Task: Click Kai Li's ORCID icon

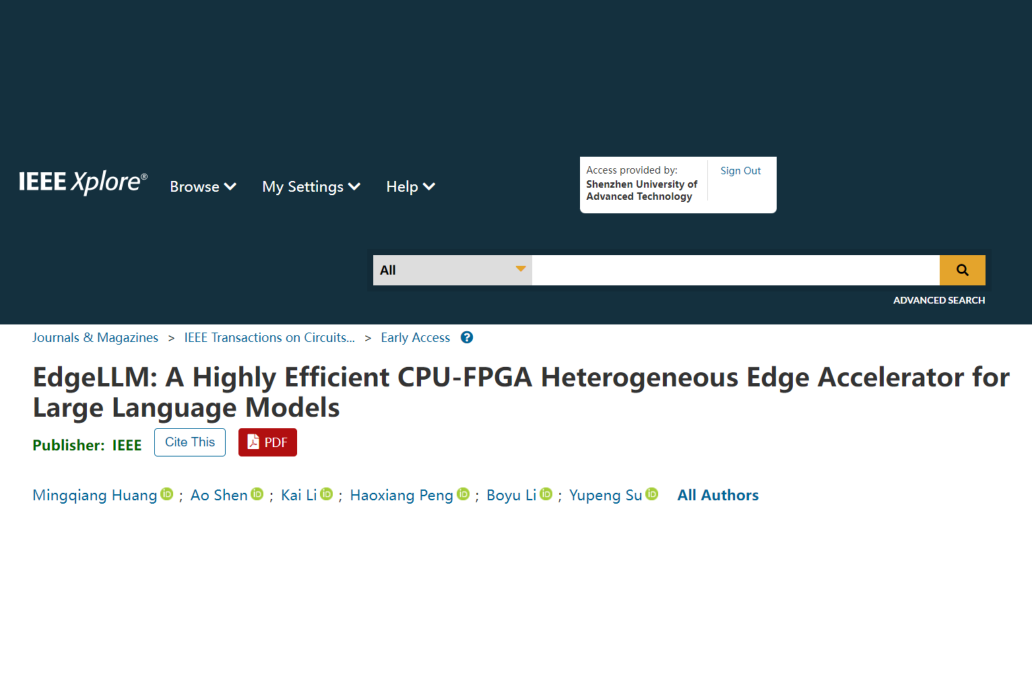Action: (x=326, y=494)
